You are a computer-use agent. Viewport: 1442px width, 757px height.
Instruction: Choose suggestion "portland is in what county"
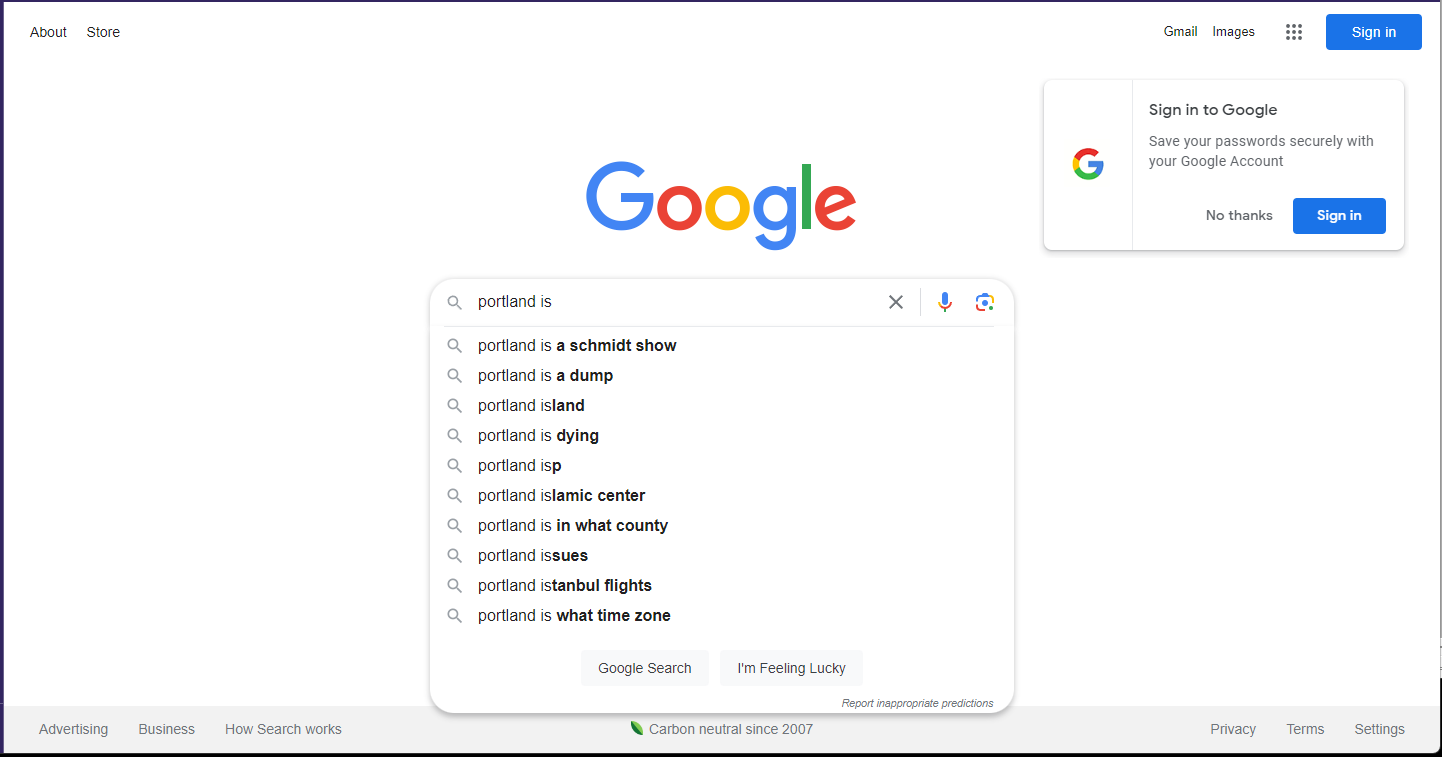[x=572, y=526]
